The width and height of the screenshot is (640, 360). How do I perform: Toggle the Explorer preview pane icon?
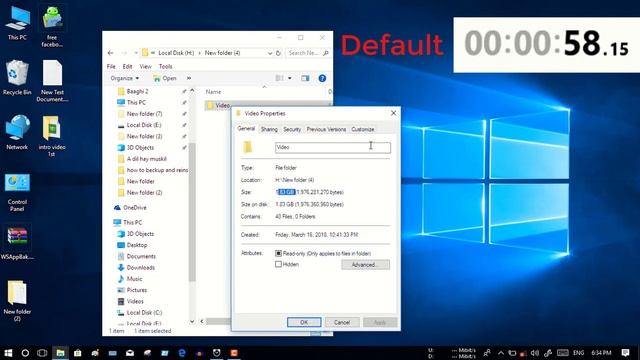(305, 78)
